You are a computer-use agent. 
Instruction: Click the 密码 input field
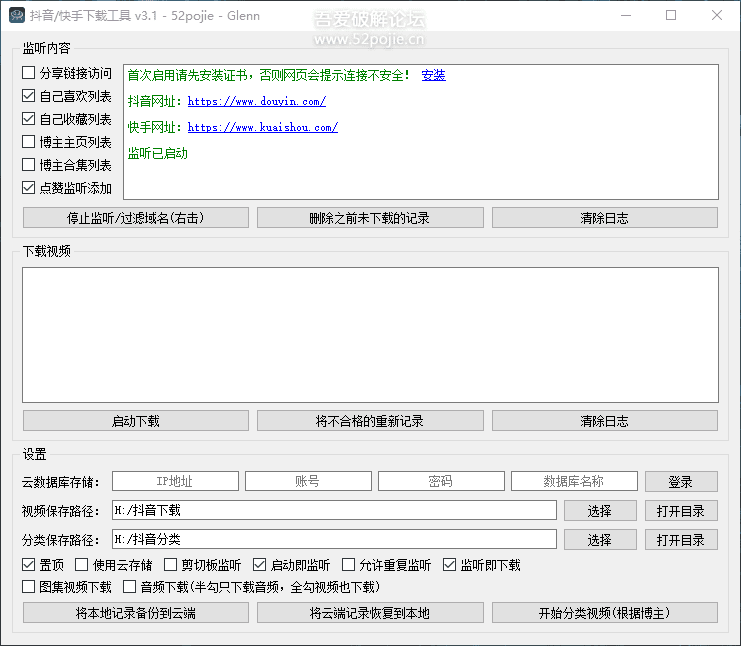[441, 482]
